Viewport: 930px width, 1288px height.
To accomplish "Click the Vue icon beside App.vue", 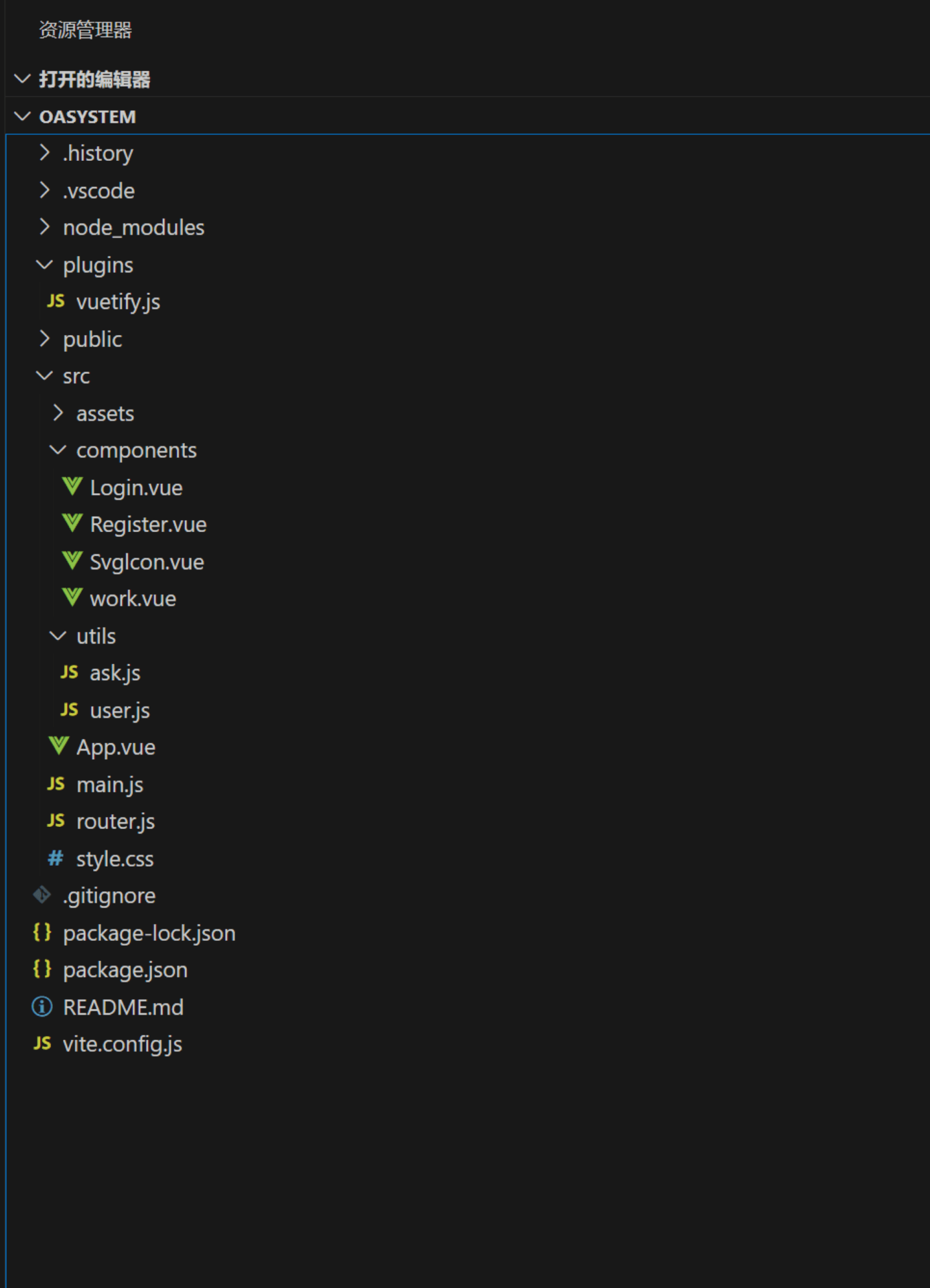I will point(59,747).
